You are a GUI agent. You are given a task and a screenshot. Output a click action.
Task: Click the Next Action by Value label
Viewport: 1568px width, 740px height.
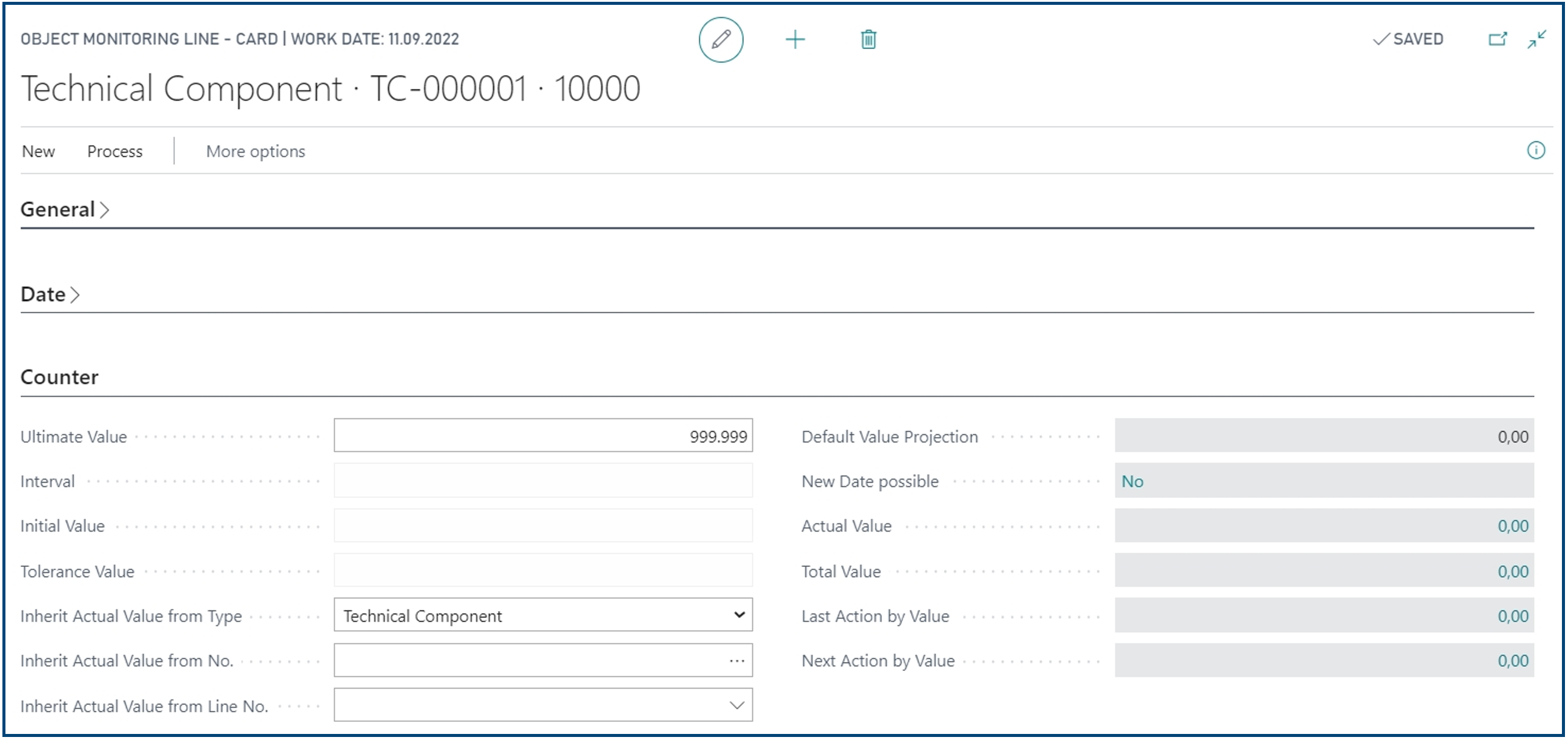[x=878, y=661]
